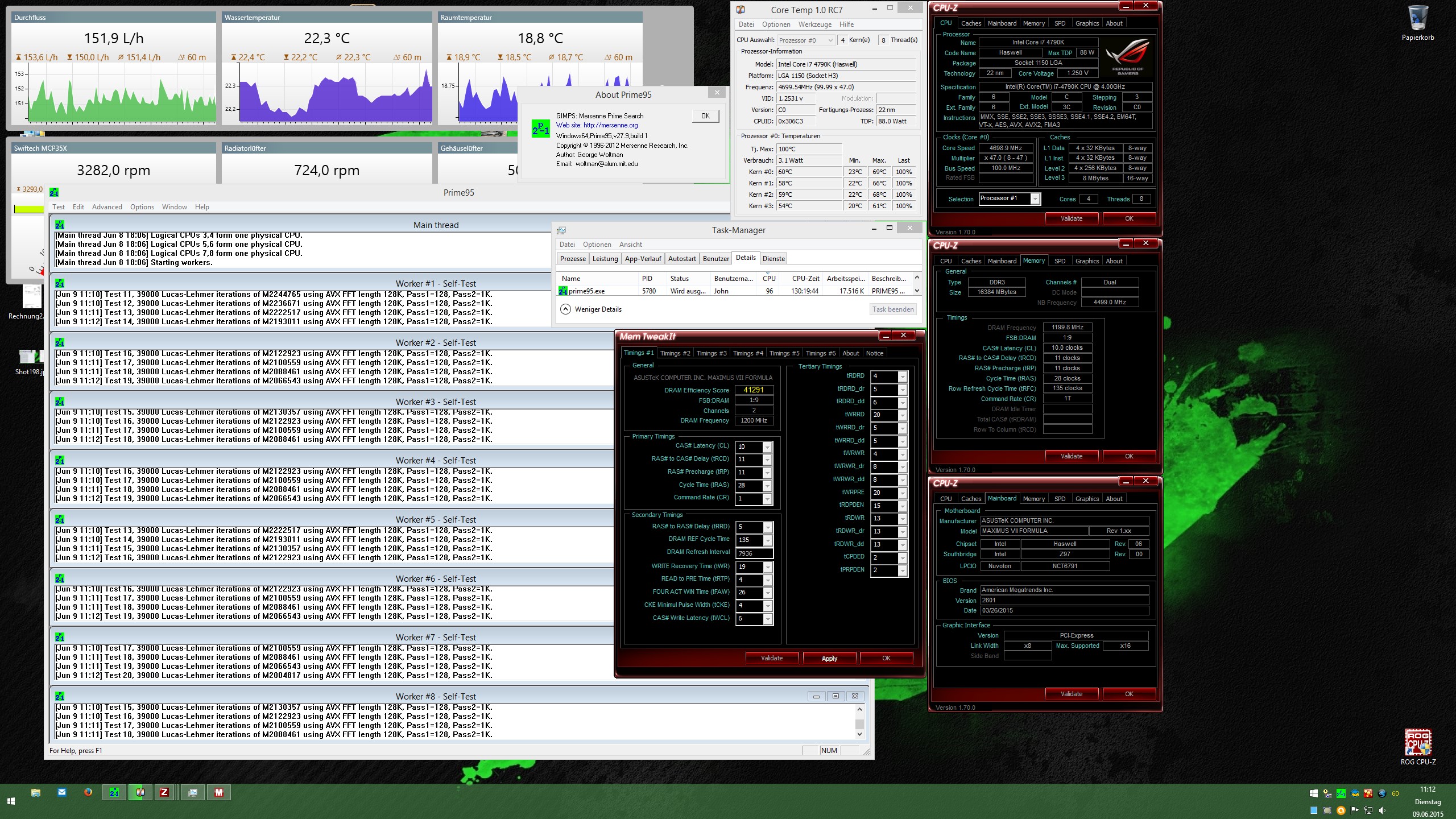Switch to Core Temp via taskbar icon

(x=140, y=792)
